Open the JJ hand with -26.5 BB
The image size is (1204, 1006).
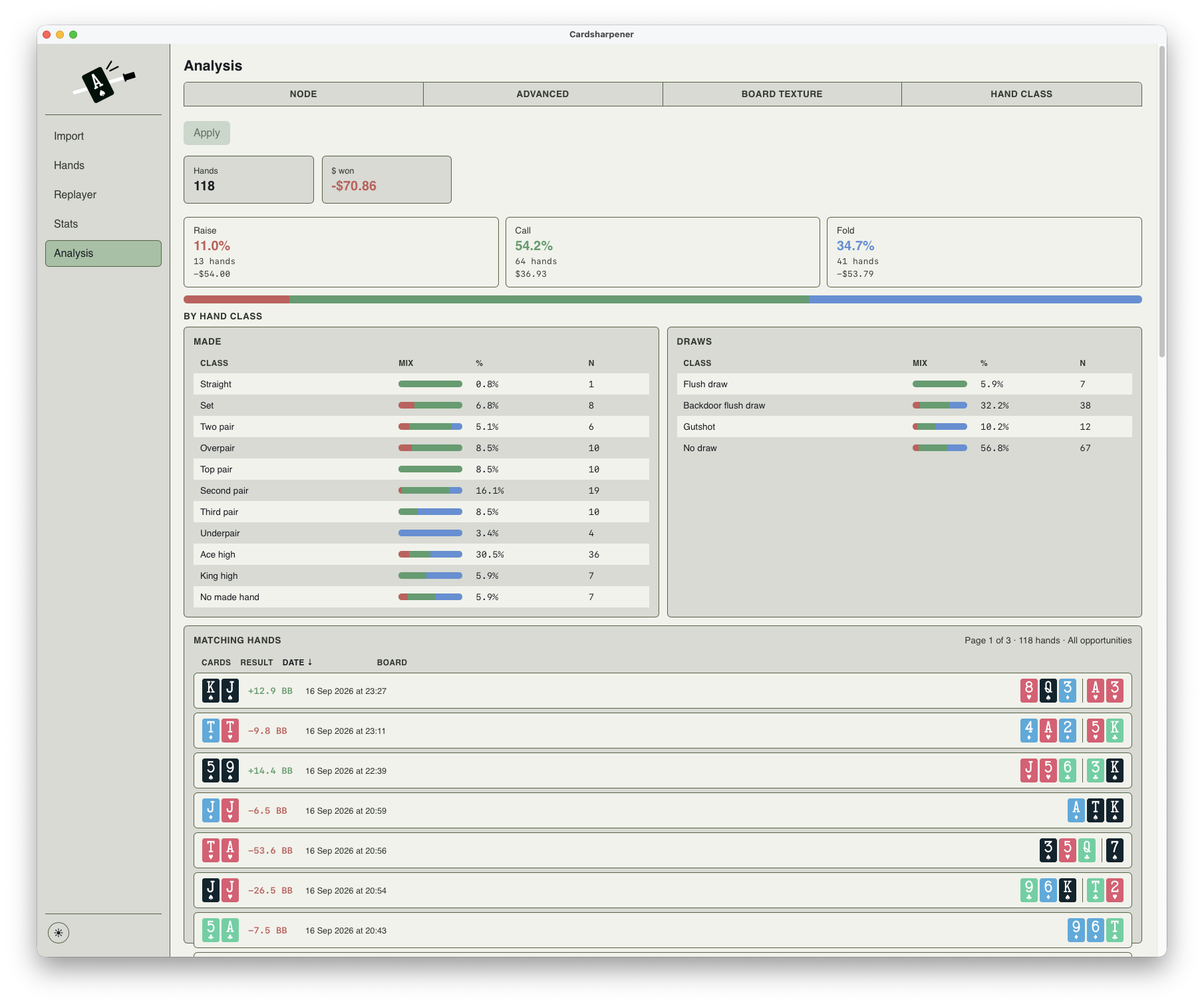tap(663, 890)
